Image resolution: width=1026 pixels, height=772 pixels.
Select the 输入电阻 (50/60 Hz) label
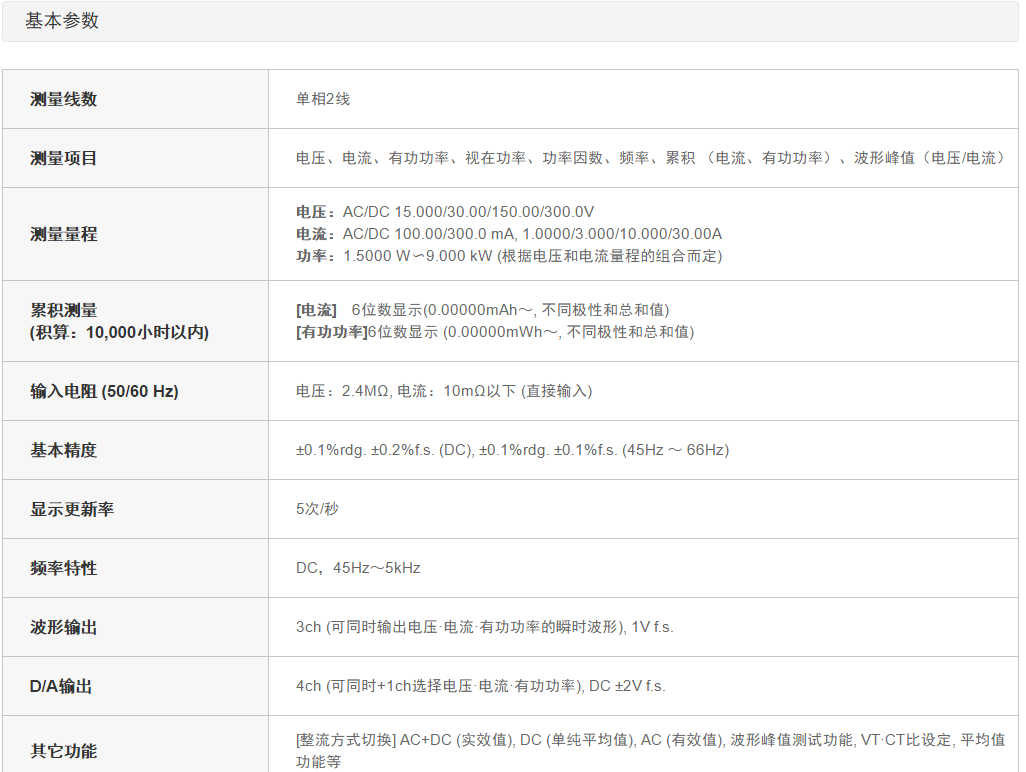tap(104, 391)
